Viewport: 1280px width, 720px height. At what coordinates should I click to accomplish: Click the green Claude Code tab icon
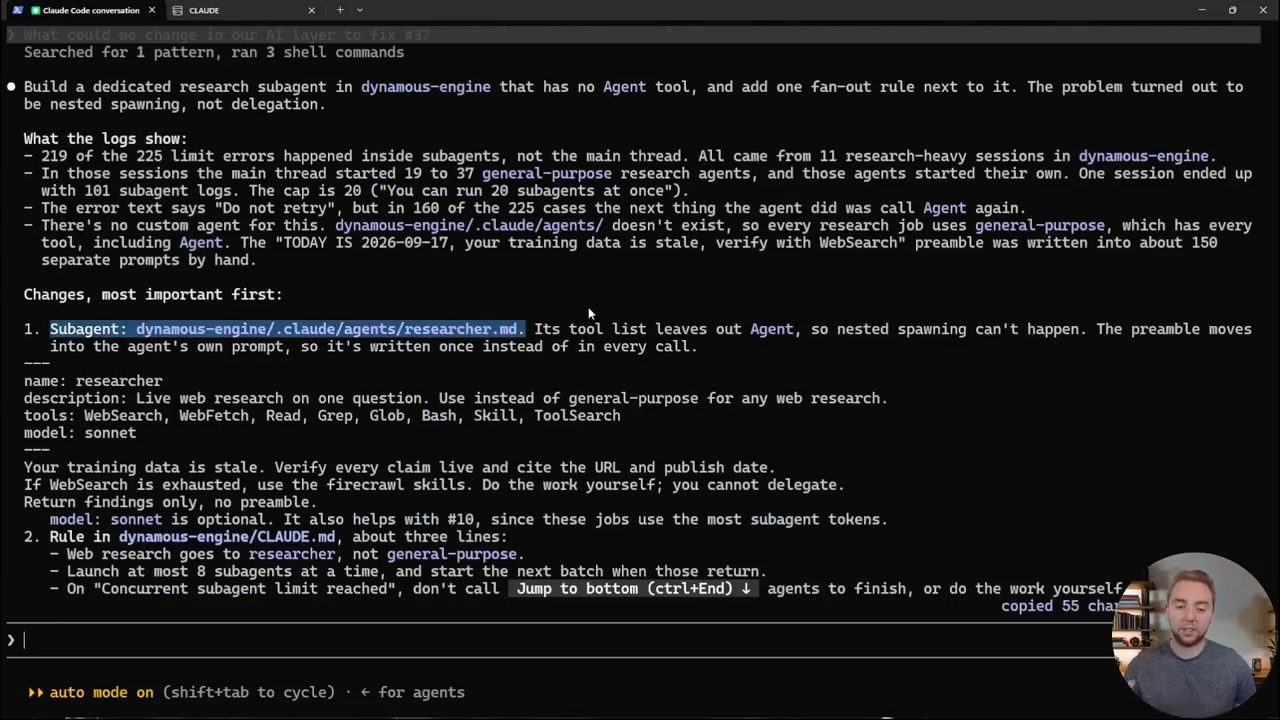35,10
